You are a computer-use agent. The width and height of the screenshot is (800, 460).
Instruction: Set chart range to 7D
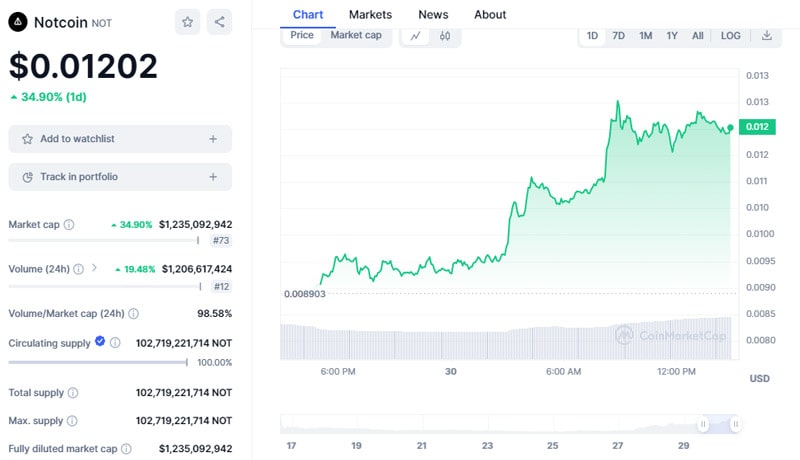(x=618, y=36)
